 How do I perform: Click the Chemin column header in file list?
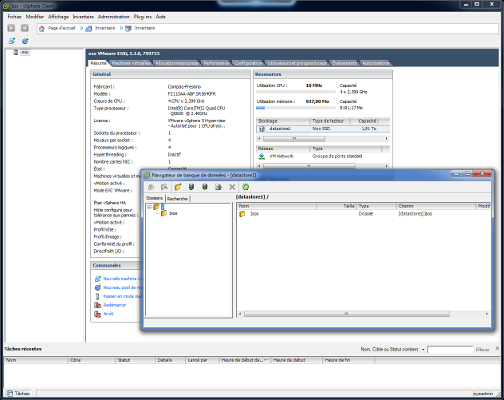(435, 206)
